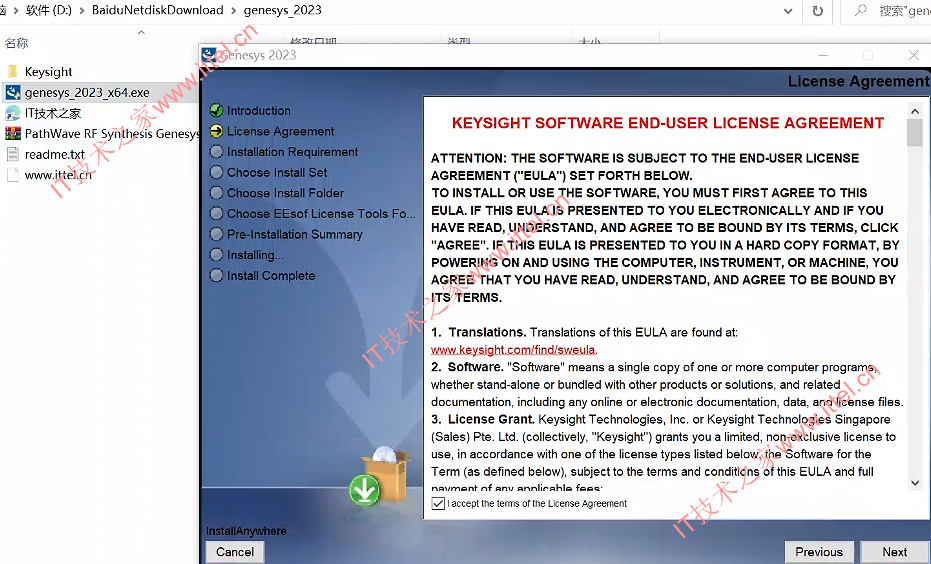Select the readme.txt file icon
931x564 pixels.
pyautogui.click(x=13, y=154)
